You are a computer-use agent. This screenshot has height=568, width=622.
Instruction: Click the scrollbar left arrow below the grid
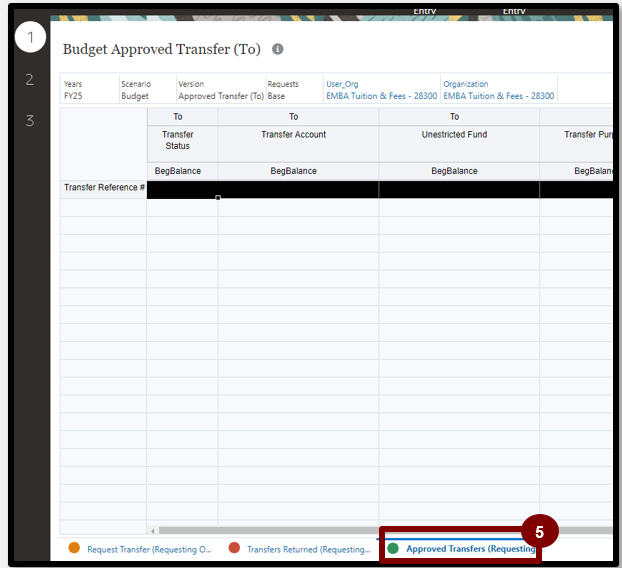click(152, 530)
